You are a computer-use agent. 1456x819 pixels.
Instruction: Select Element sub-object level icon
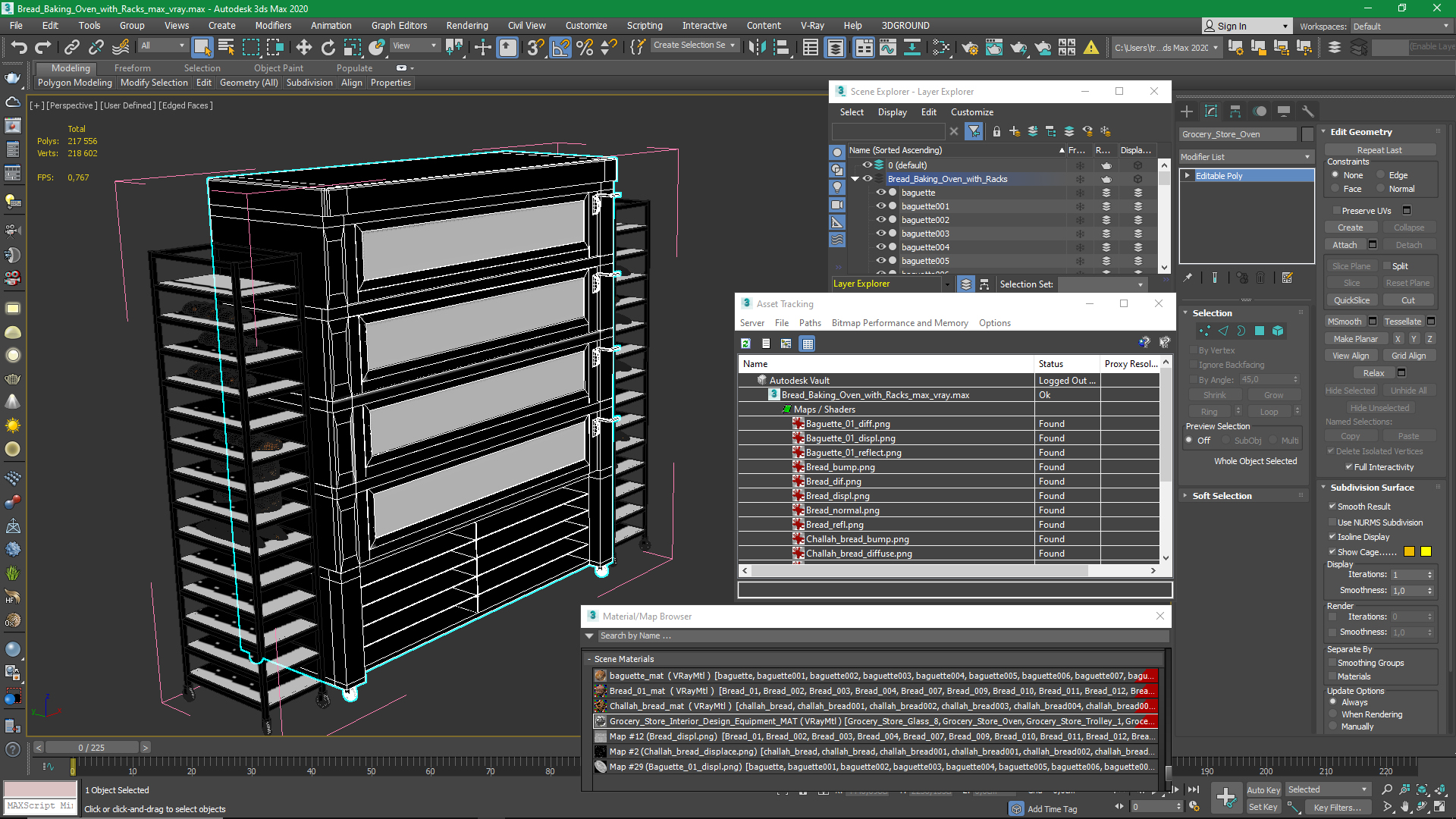tap(1278, 331)
